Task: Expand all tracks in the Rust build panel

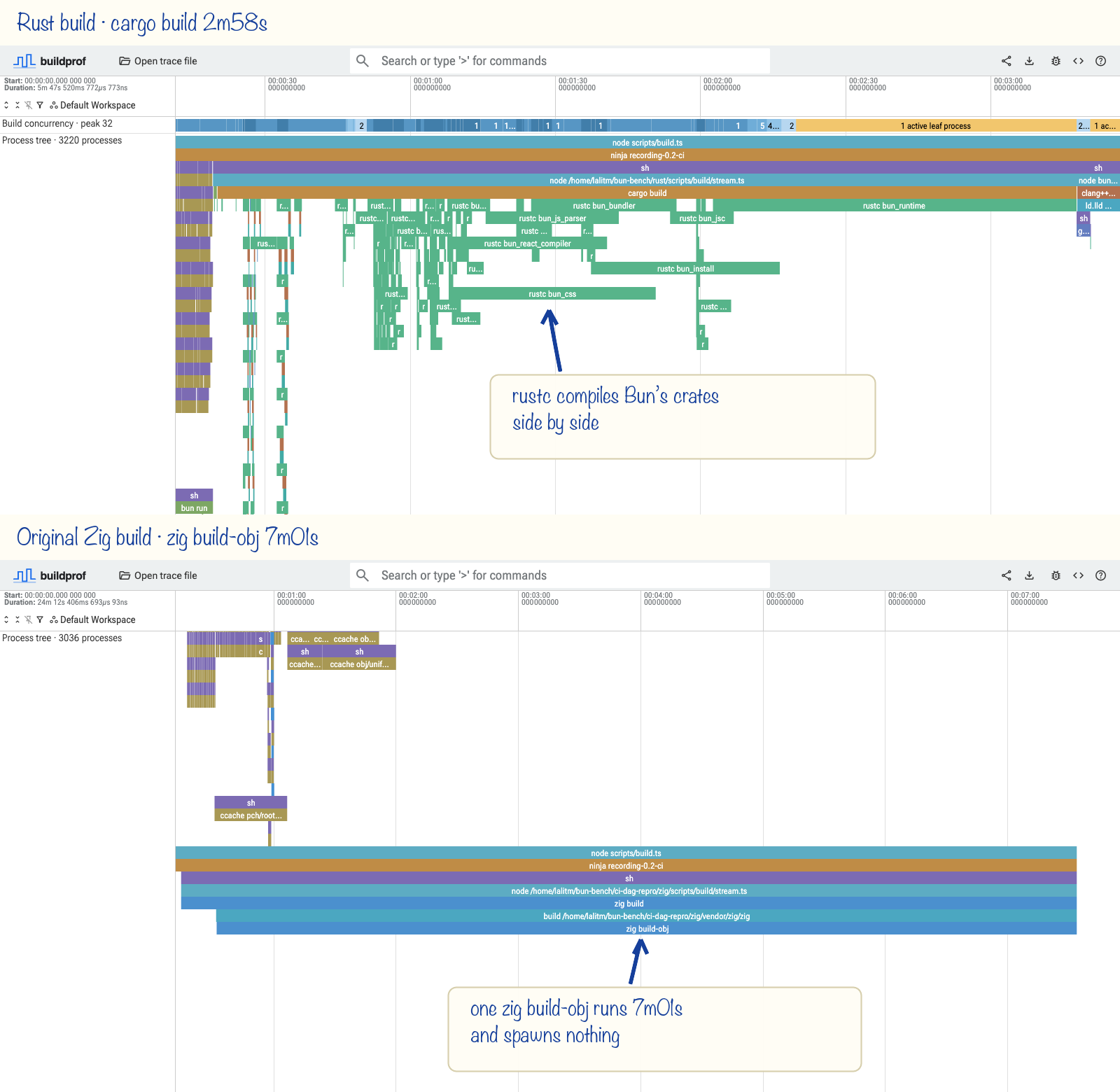Action: (6, 105)
